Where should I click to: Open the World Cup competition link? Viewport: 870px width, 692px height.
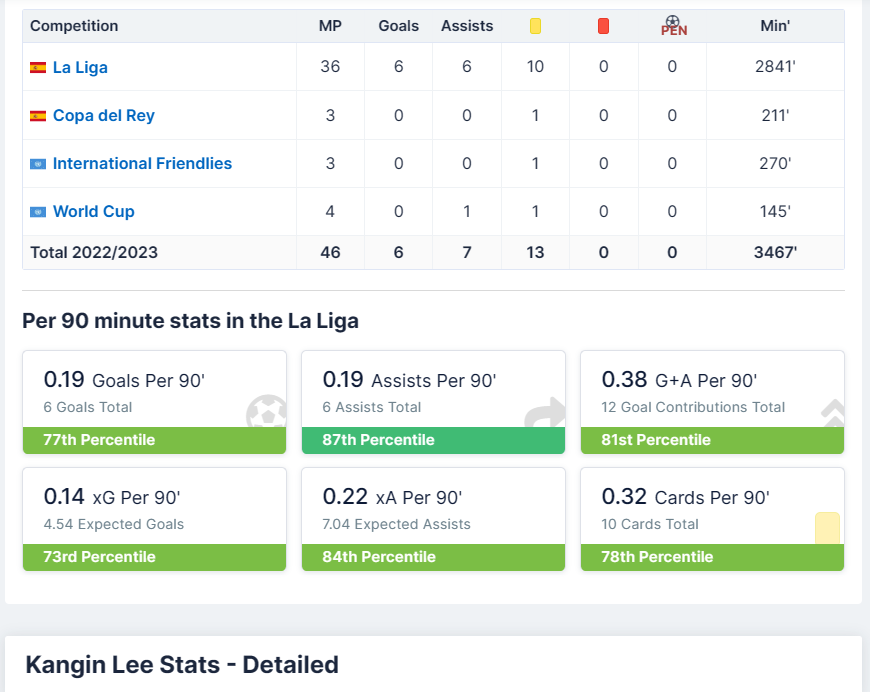pos(93,212)
